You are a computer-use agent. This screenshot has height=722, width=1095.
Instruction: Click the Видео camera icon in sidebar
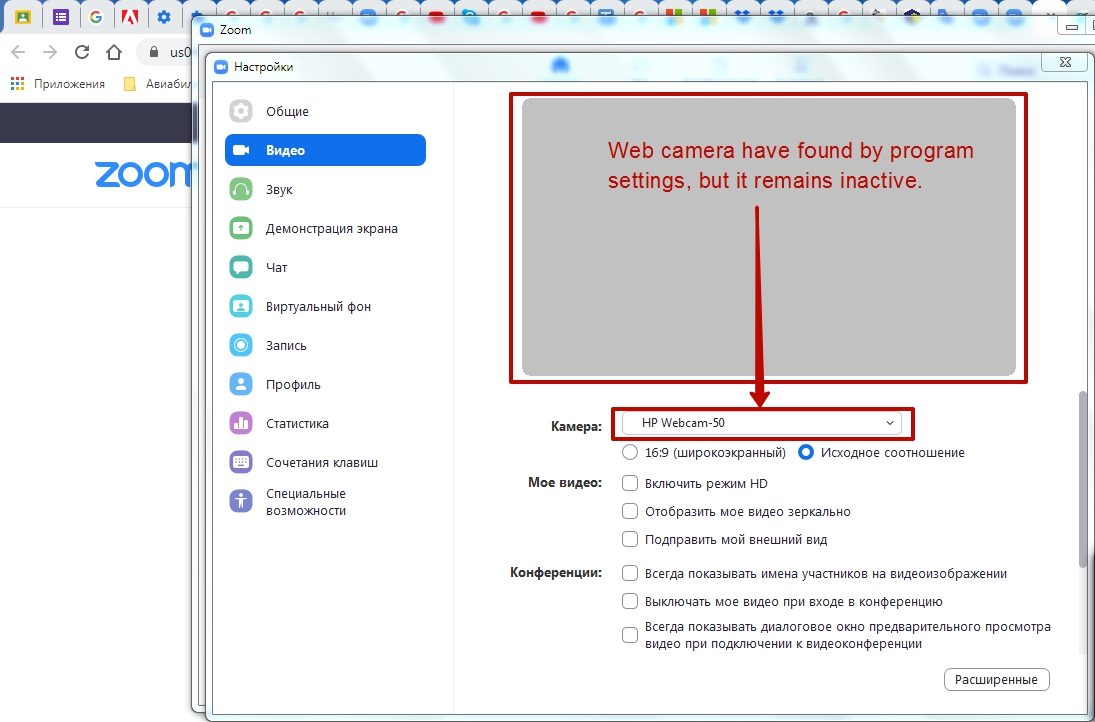(241, 150)
